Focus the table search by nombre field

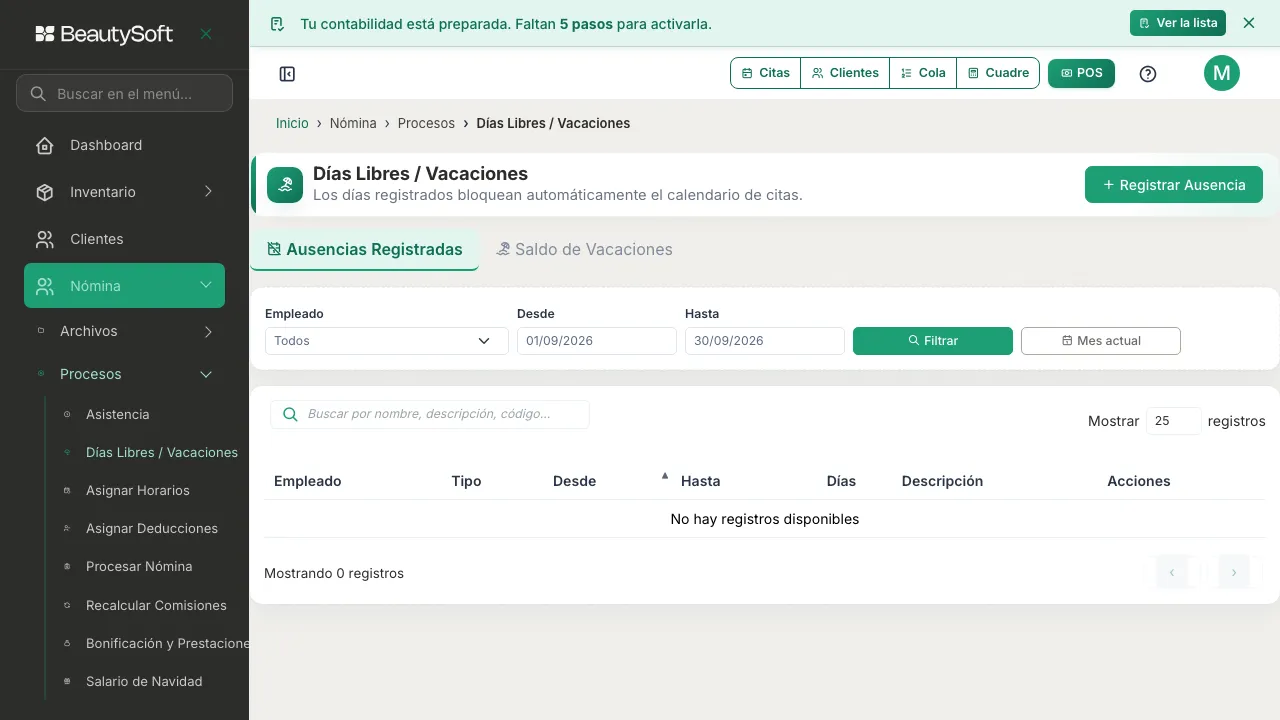pos(430,414)
